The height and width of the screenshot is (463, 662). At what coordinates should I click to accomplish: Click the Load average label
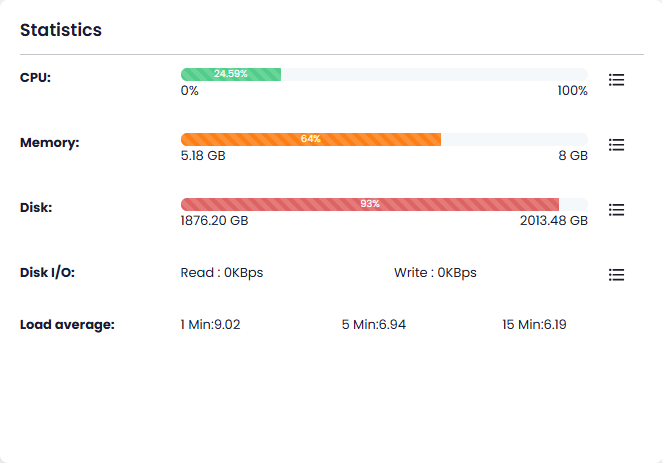pos(67,324)
